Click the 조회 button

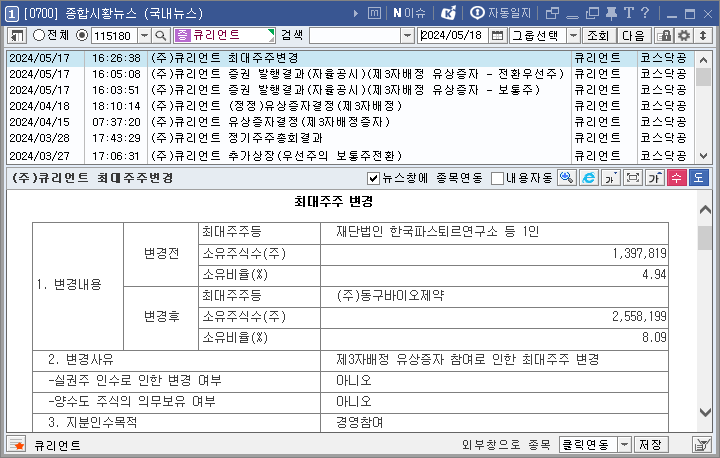click(598, 35)
